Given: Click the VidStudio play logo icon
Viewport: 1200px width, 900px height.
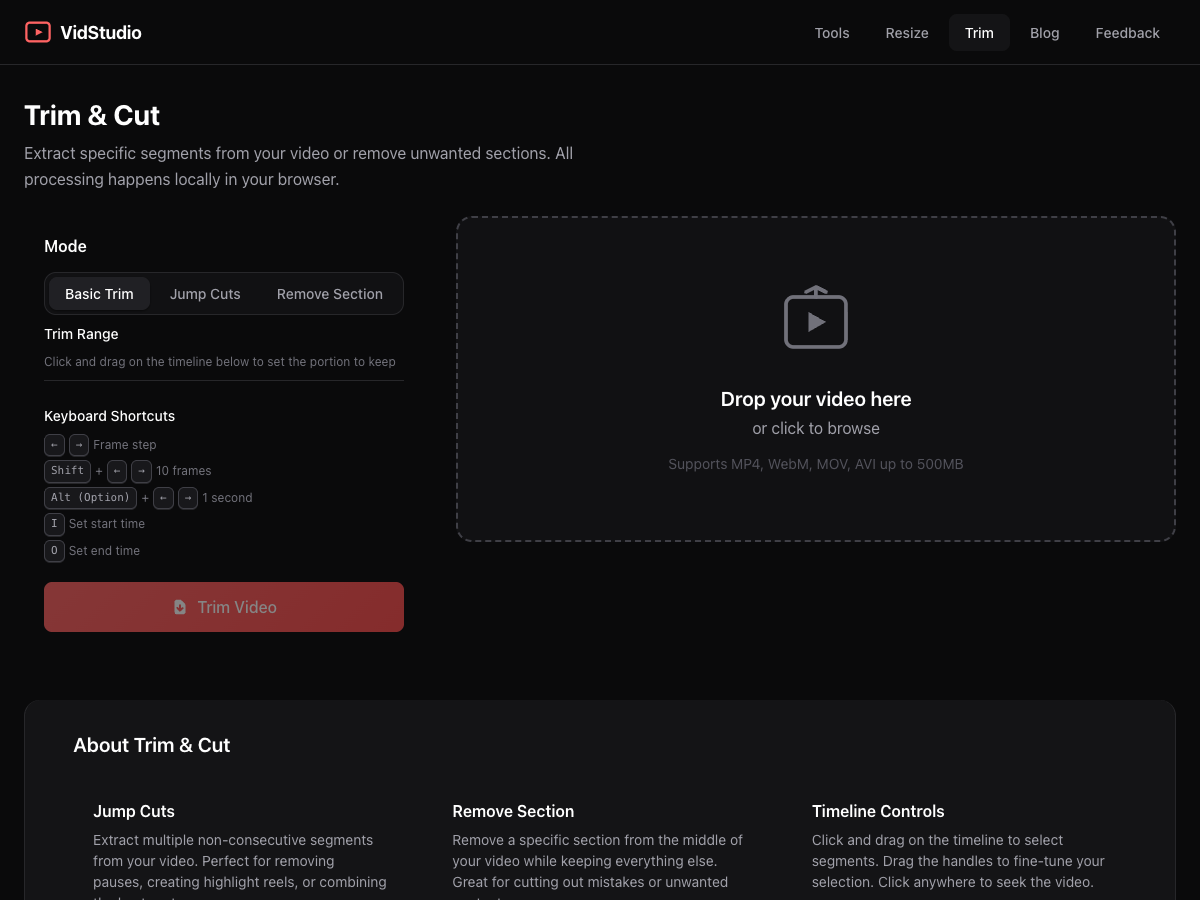Looking at the screenshot, I should [38, 31].
